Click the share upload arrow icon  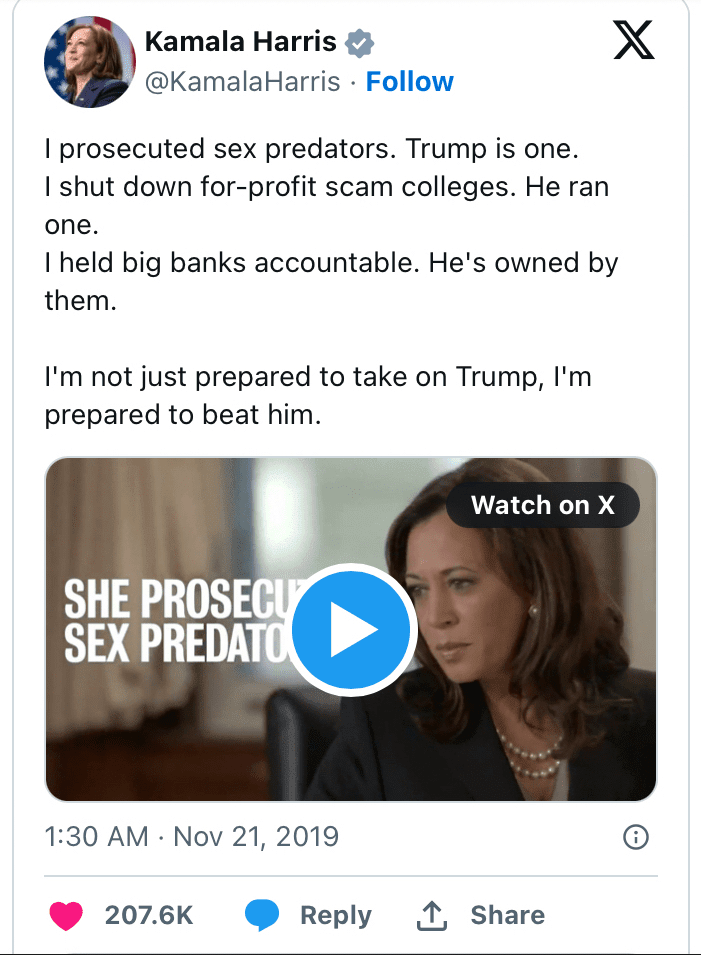pyautogui.click(x=432, y=915)
